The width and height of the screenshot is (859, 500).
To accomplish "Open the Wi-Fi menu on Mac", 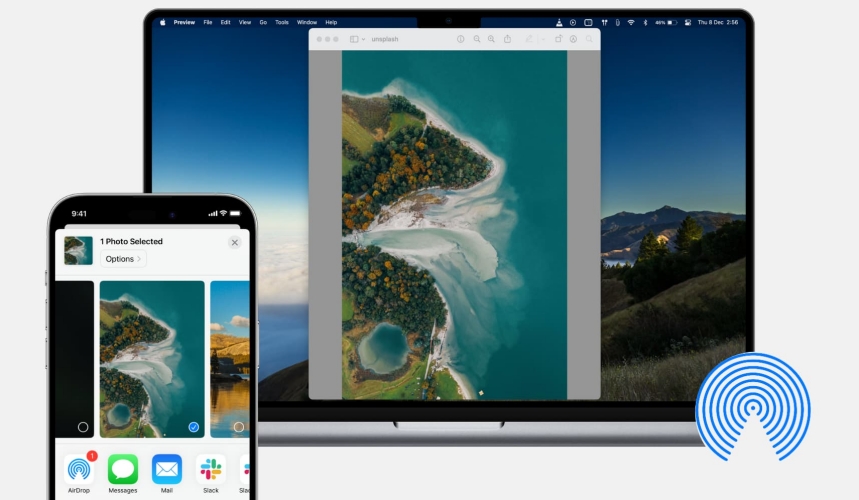I will point(631,22).
